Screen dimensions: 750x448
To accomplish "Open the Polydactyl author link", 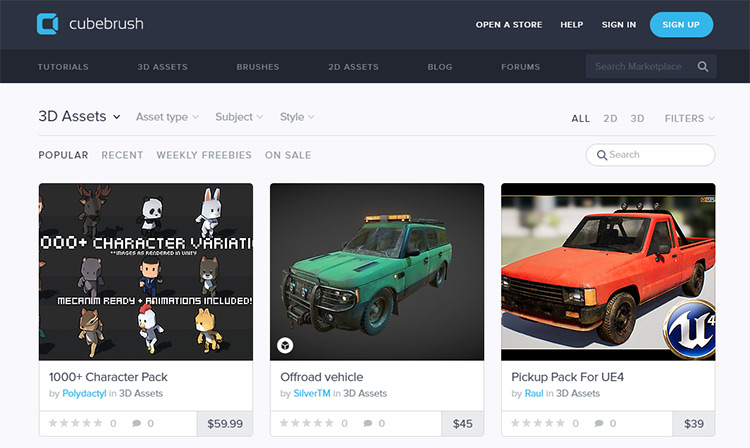I will click(x=84, y=393).
